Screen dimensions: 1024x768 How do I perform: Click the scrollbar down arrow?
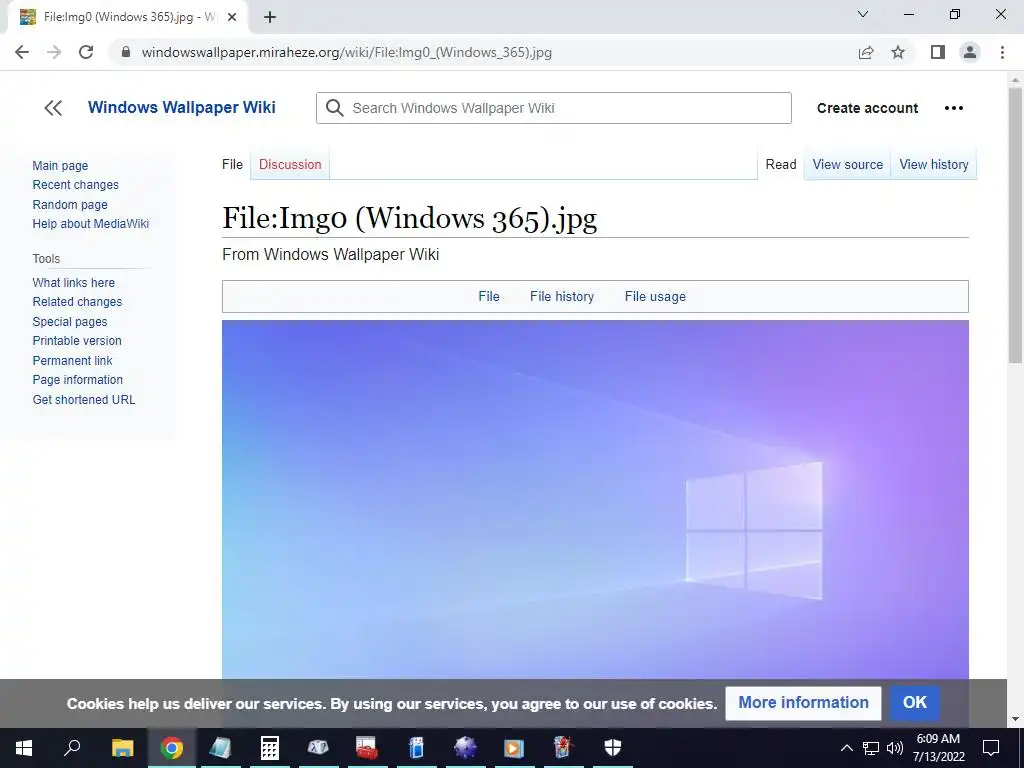pyautogui.click(x=1015, y=720)
